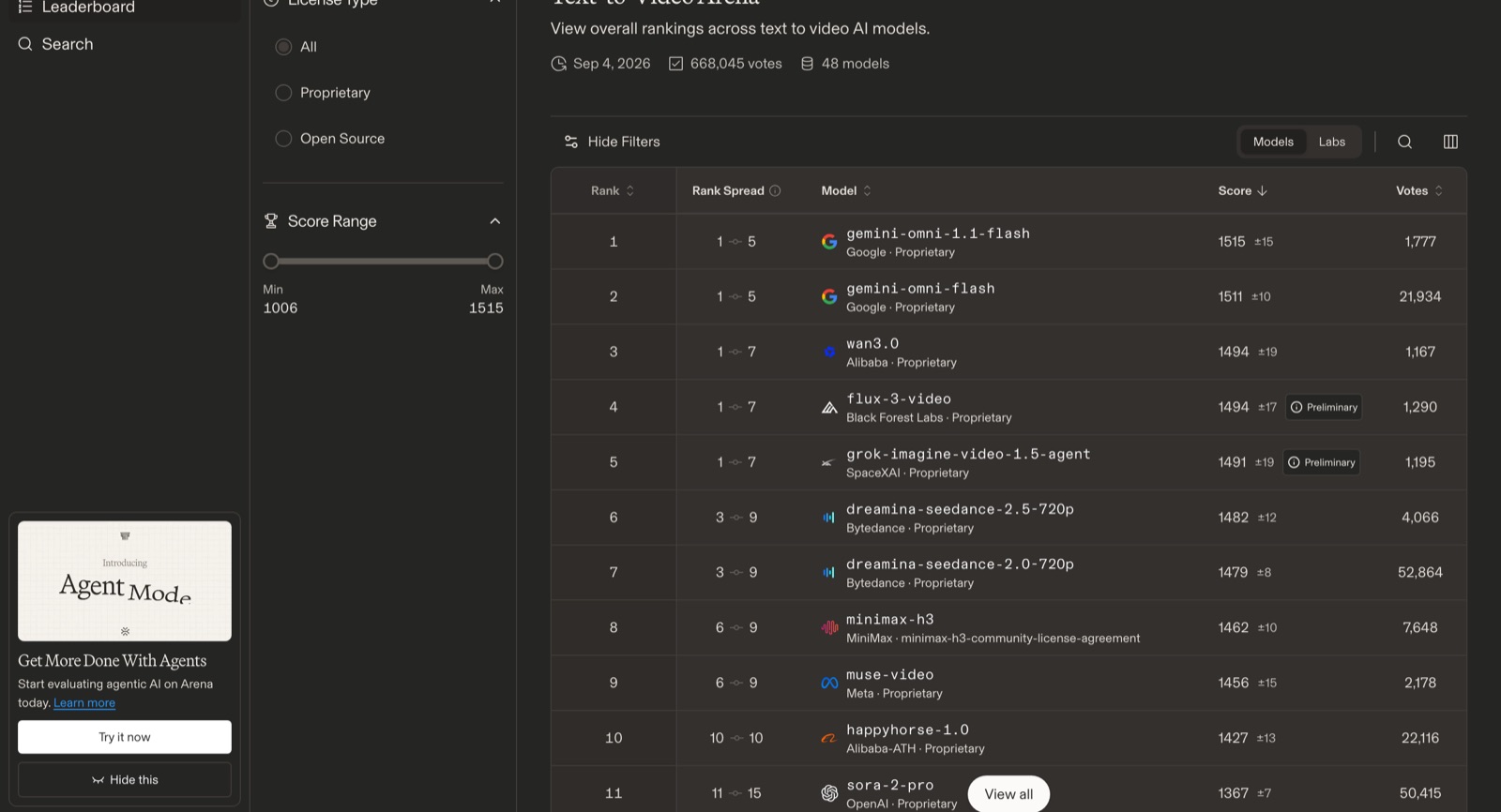Sort by the Model column
Image resolution: width=1501 pixels, height=812 pixels.
click(x=846, y=190)
